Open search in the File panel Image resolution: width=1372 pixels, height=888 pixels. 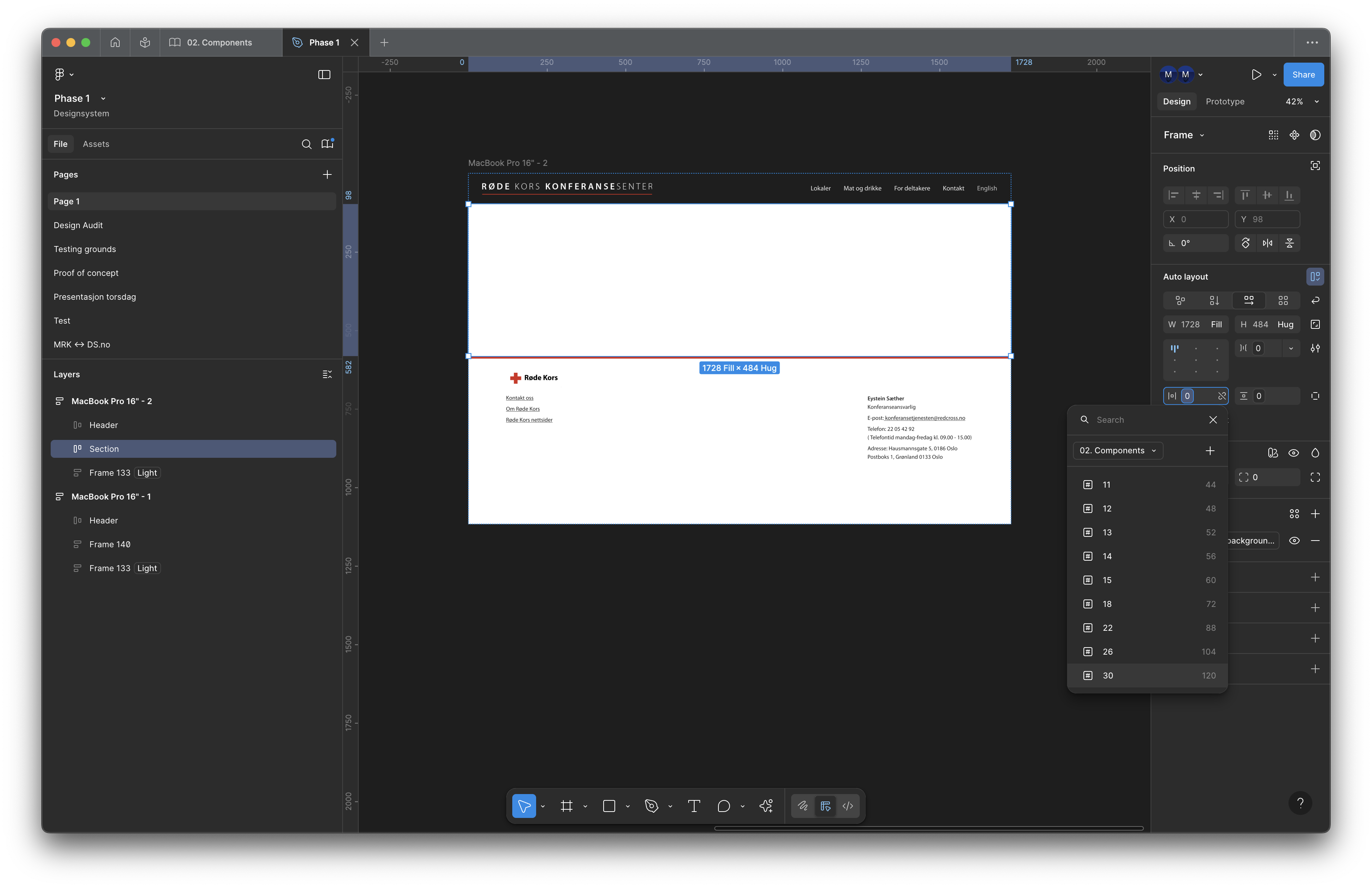[307, 144]
